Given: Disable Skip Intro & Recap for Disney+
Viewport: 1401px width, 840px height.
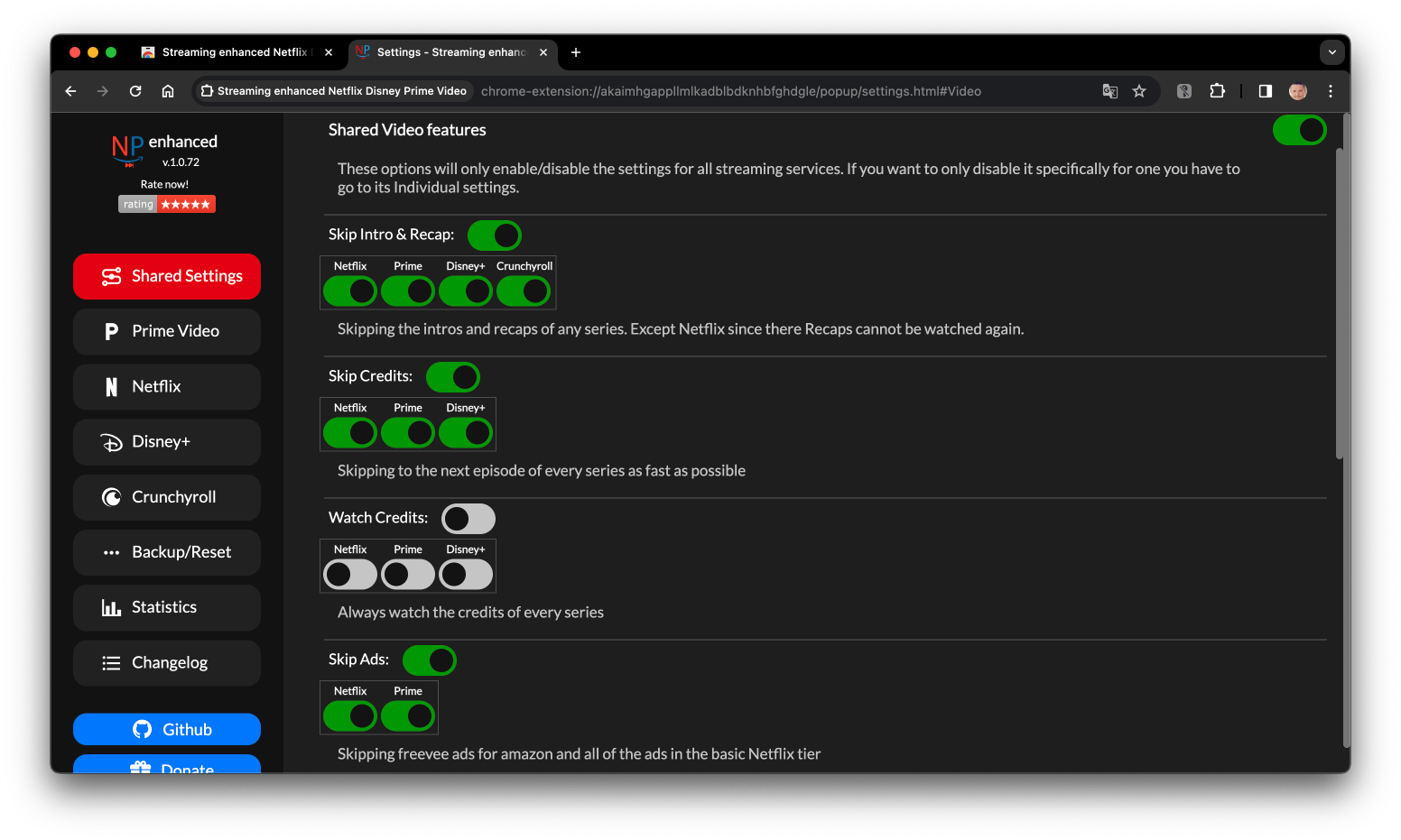Looking at the screenshot, I should [466, 291].
